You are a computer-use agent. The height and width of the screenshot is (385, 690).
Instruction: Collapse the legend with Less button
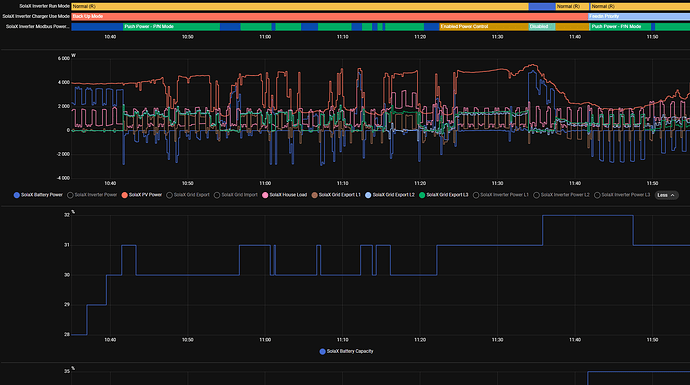666,195
